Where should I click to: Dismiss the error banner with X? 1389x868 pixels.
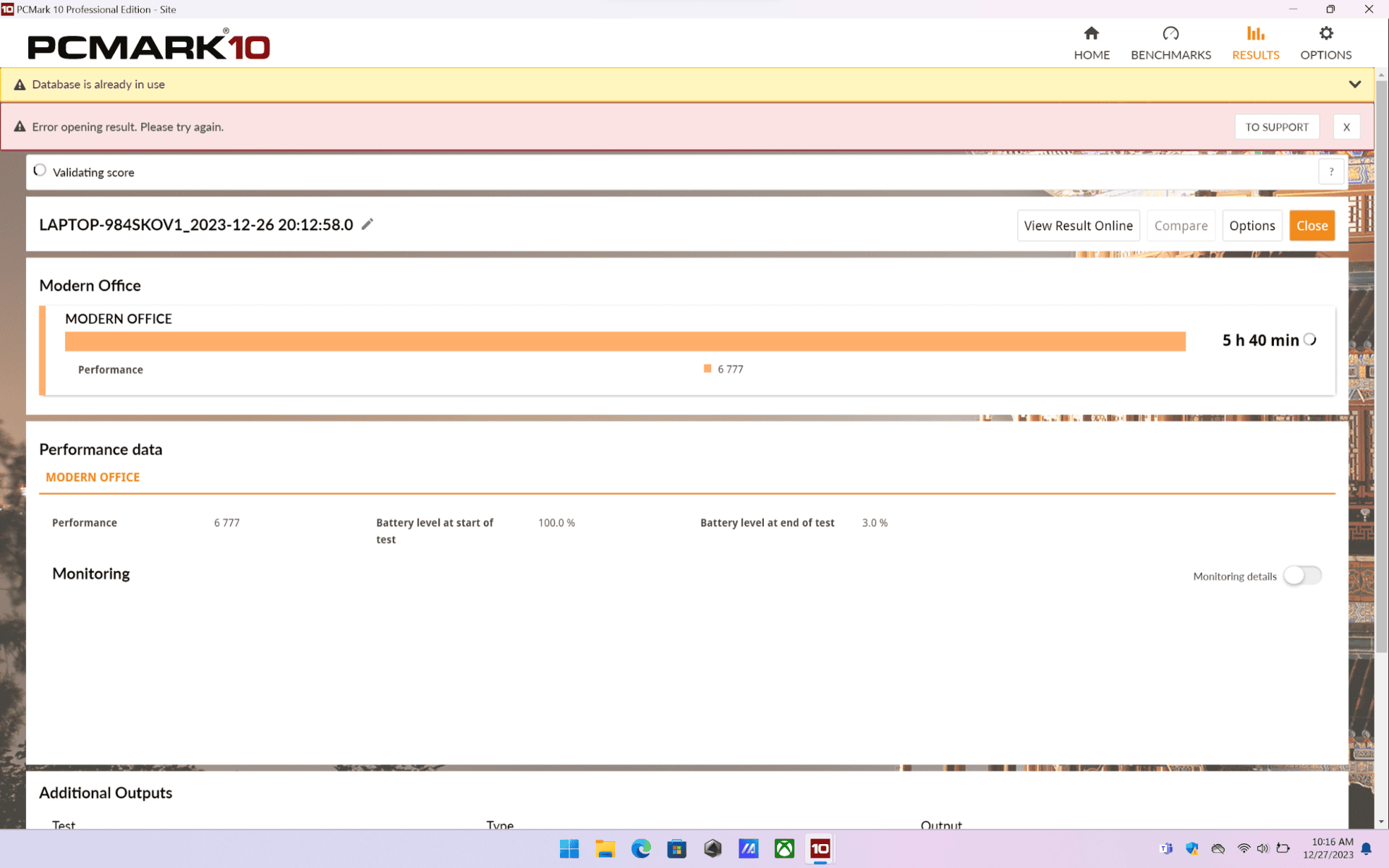(x=1346, y=127)
